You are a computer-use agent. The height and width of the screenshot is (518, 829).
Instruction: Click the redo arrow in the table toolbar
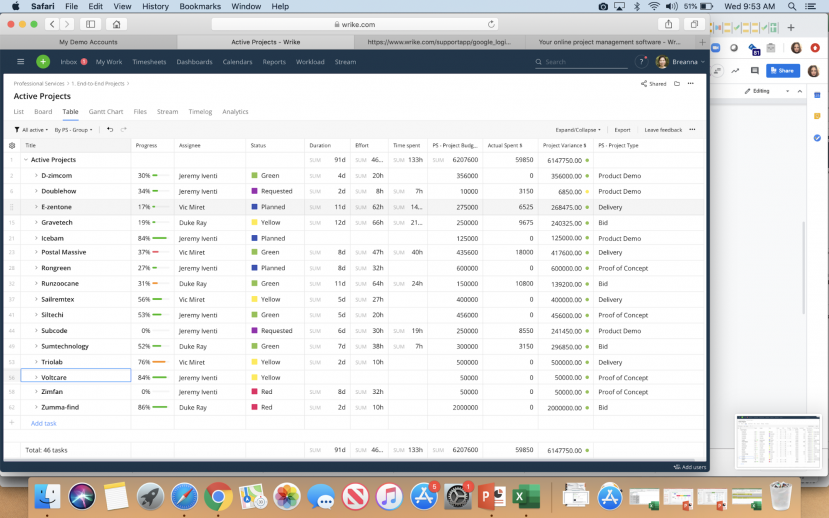[123, 130]
